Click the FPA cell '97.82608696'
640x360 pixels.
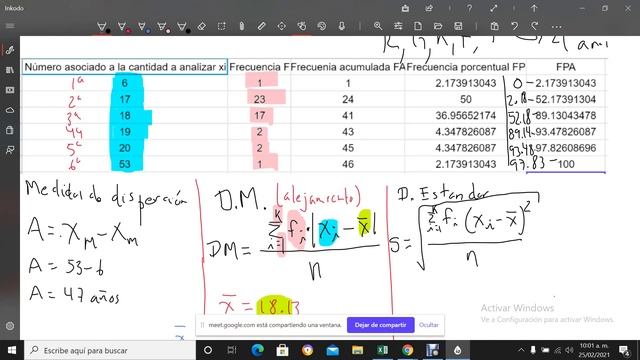(x=566, y=148)
